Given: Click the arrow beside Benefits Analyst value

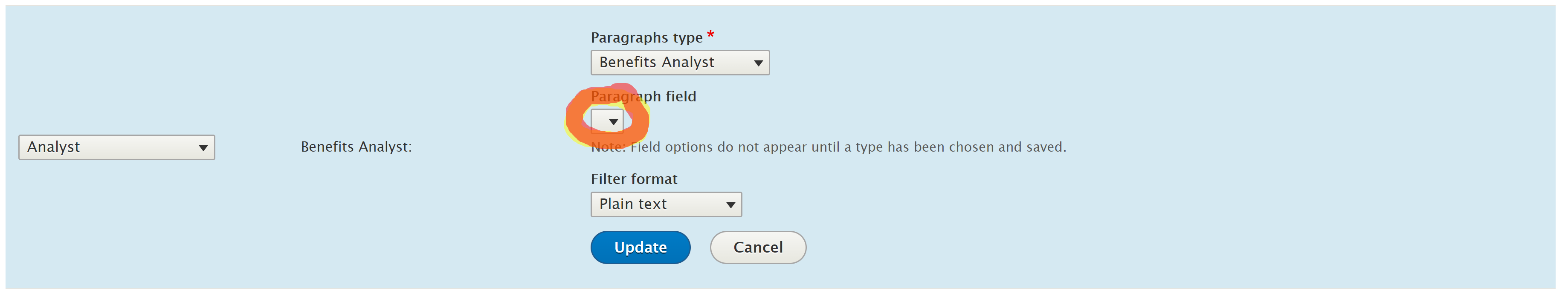Looking at the screenshot, I should point(759,63).
